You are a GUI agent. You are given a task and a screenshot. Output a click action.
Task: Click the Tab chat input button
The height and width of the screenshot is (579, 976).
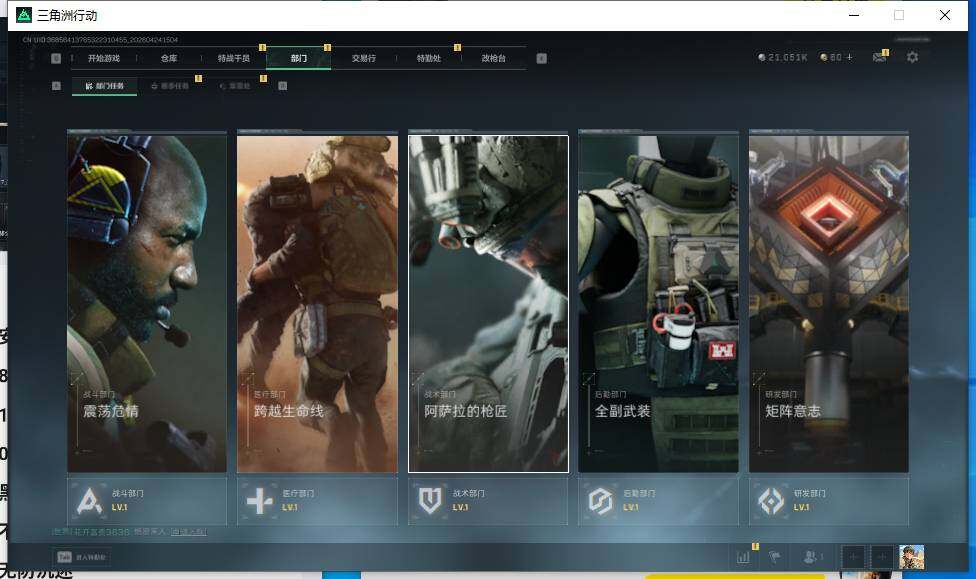click(82, 557)
